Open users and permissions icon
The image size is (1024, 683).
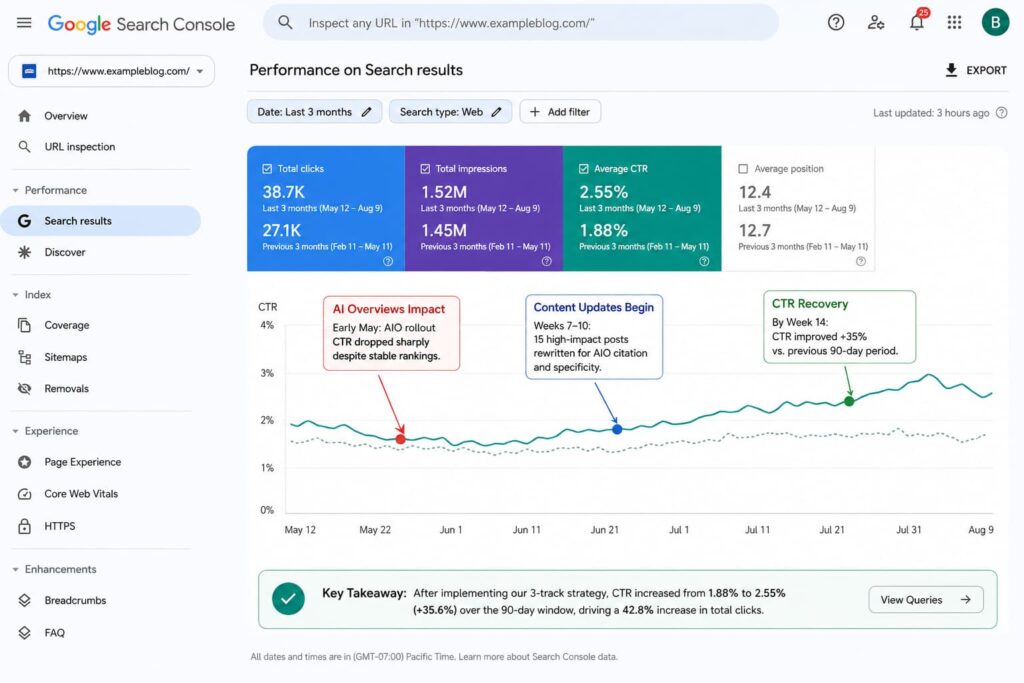876,22
